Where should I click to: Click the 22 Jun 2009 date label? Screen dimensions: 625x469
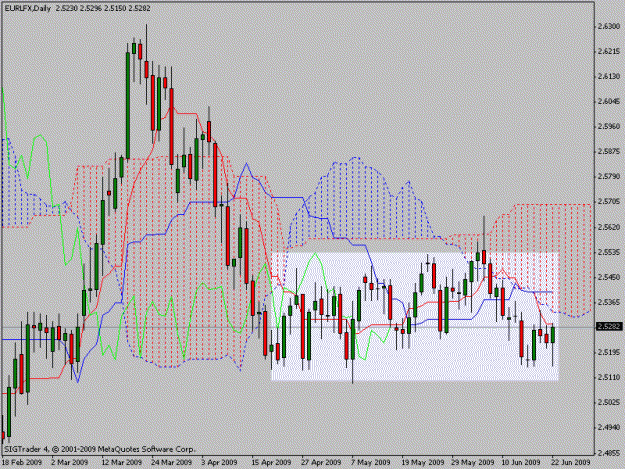tap(571, 463)
